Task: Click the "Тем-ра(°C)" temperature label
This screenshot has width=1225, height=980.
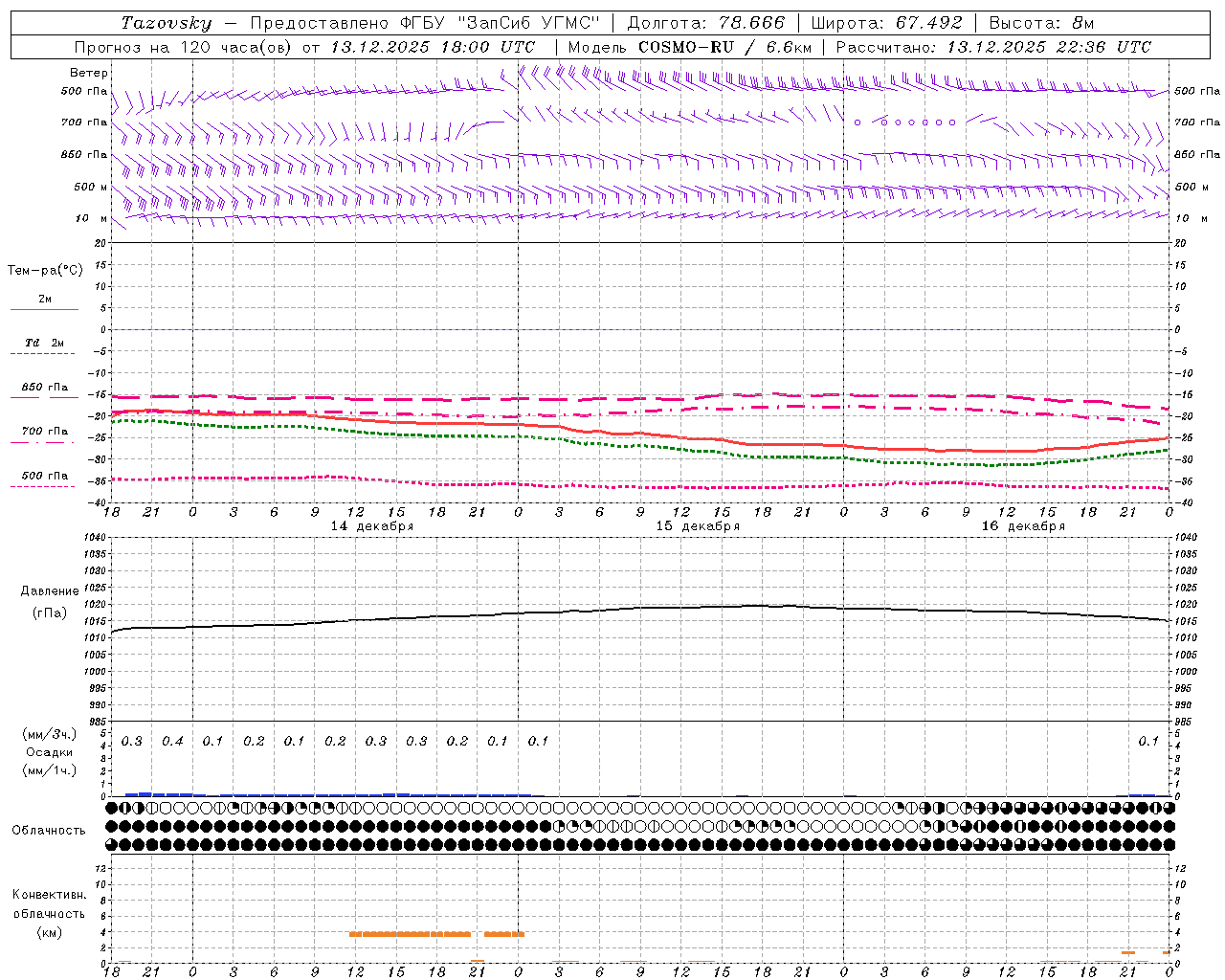Action: point(45,271)
